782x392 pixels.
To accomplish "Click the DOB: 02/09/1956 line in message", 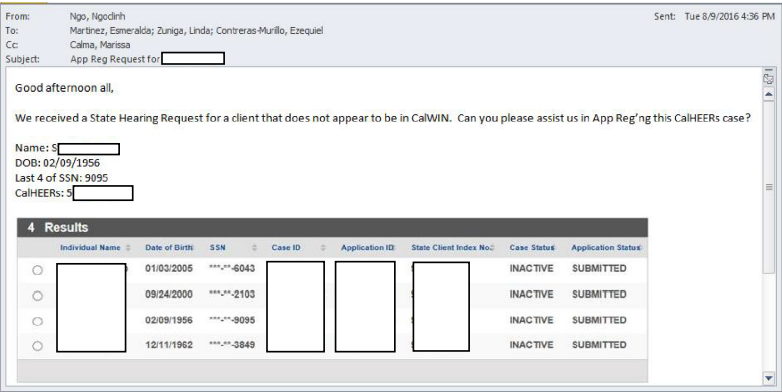I will [57, 163].
